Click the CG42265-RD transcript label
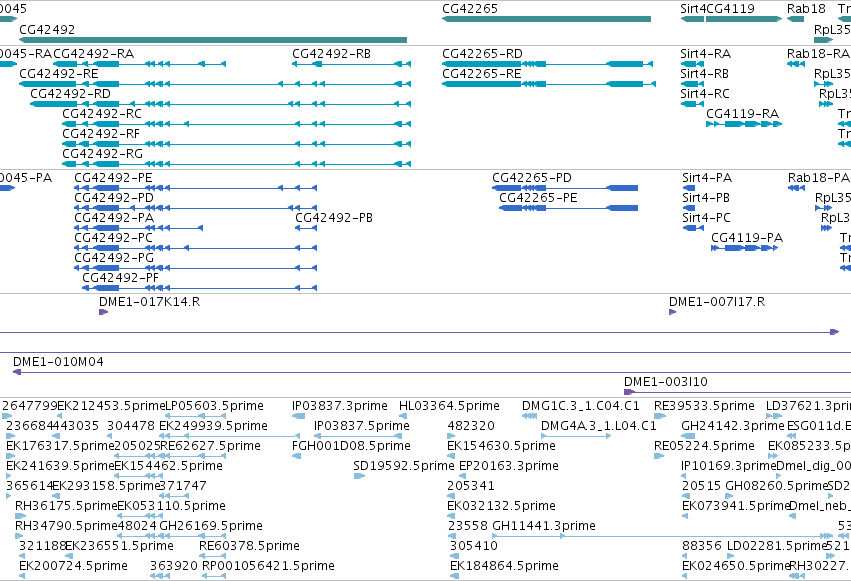Image resolution: width=851 pixels, height=581 pixels. coord(482,54)
